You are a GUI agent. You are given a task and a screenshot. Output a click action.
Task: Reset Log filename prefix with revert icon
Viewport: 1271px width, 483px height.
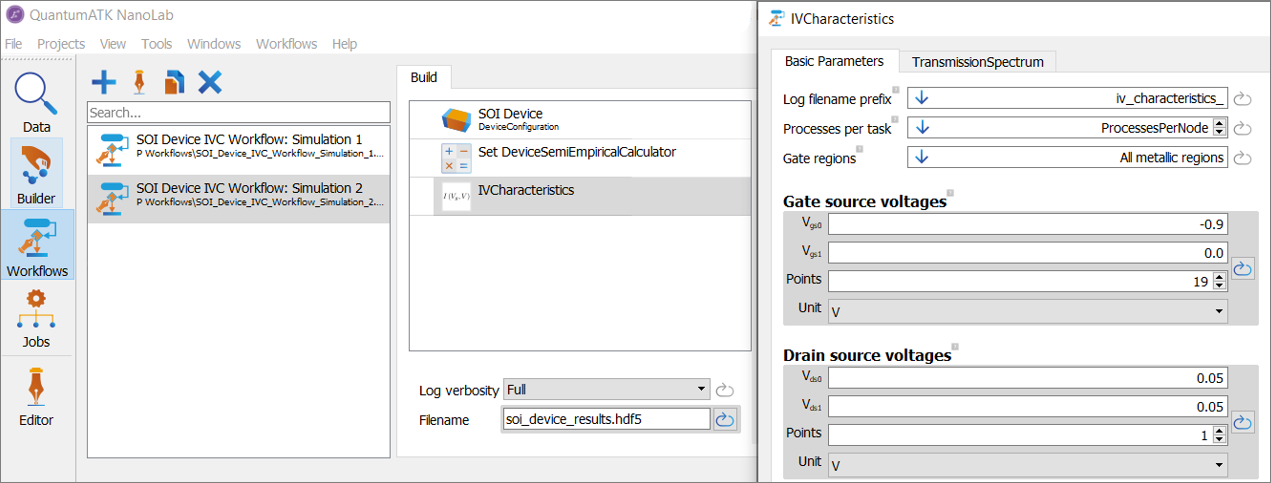[1243, 98]
